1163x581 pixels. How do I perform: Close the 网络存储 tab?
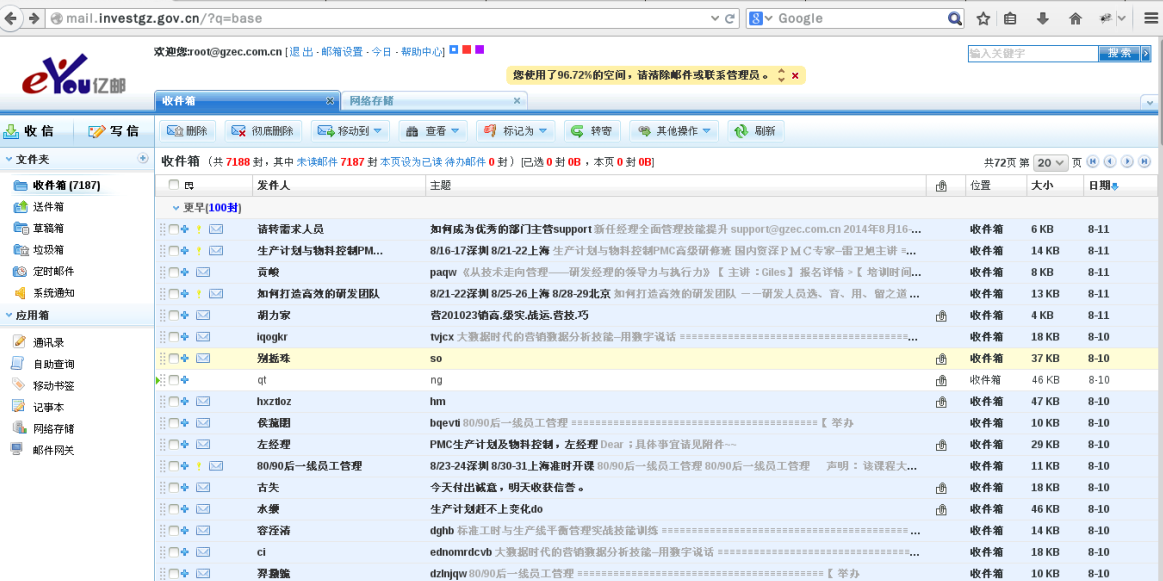coord(517,101)
